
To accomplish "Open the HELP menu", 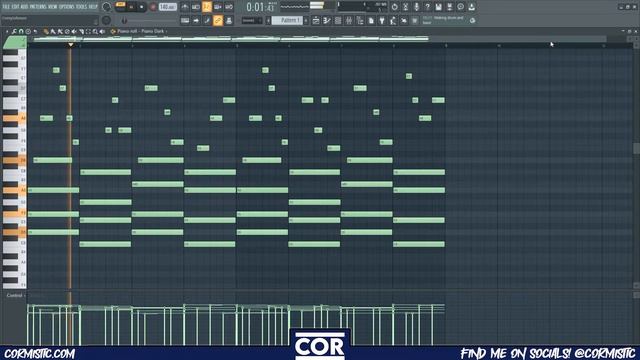I will 93,7.
